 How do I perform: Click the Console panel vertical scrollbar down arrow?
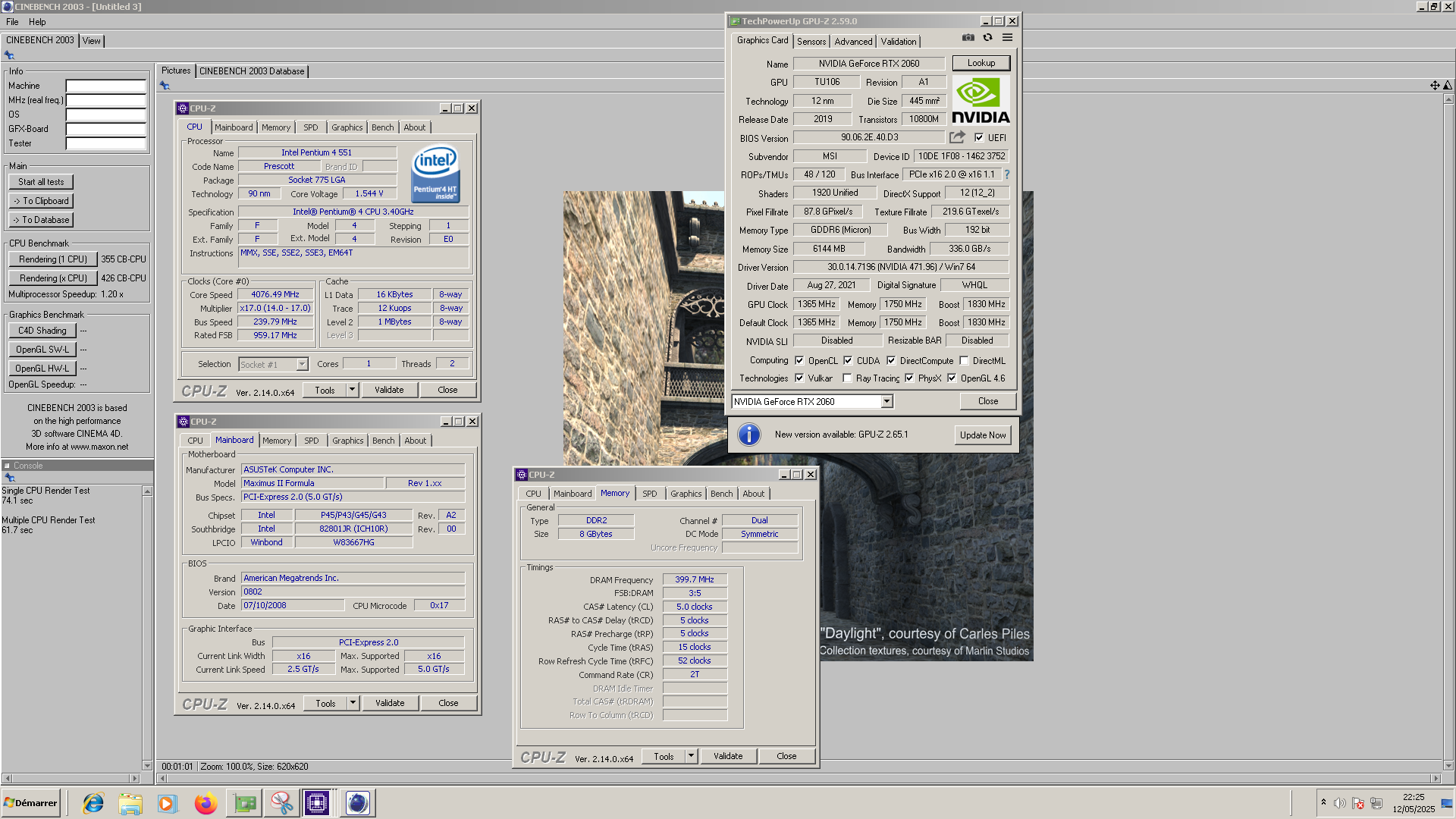pos(147,766)
